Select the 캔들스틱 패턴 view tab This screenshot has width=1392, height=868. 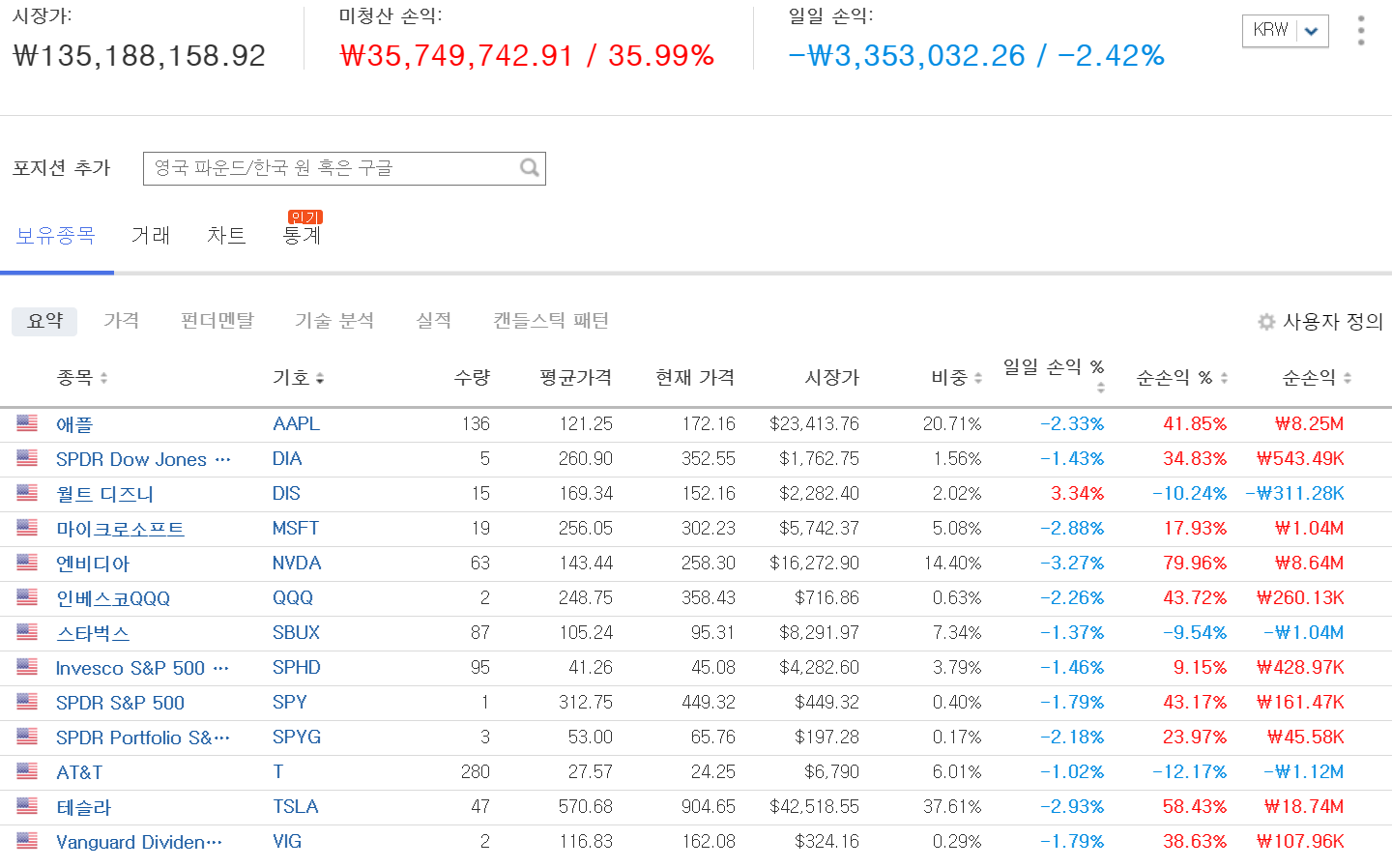[551, 321]
